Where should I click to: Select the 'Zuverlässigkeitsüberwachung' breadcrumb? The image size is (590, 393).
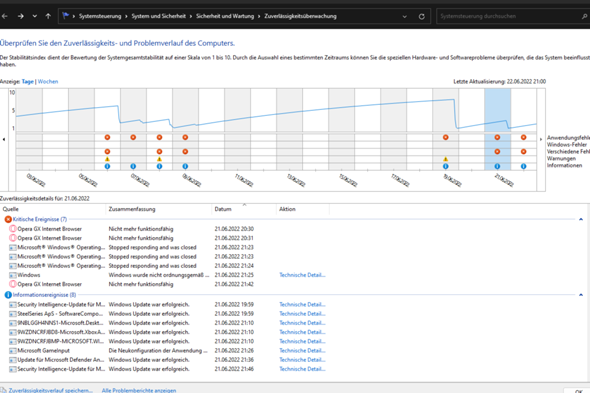[x=300, y=16]
